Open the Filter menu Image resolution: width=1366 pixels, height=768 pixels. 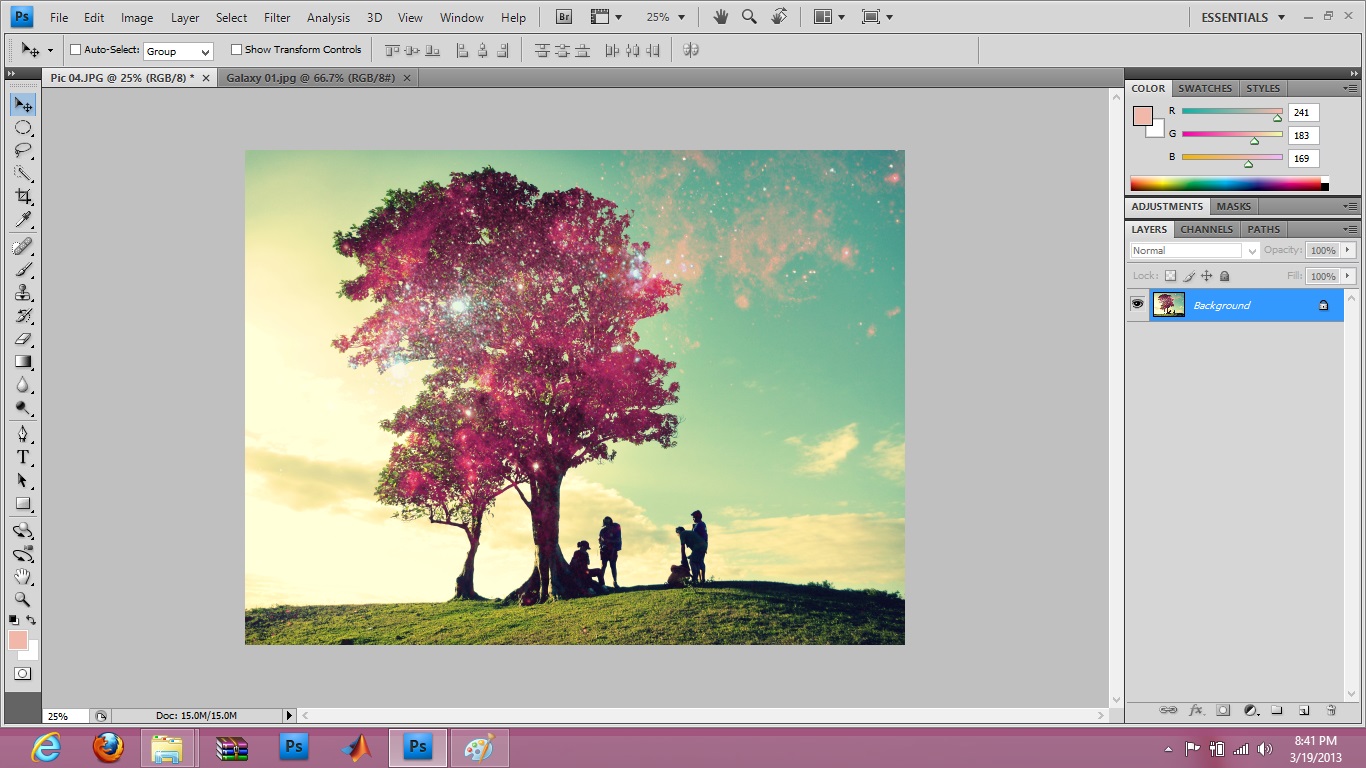click(277, 18)
